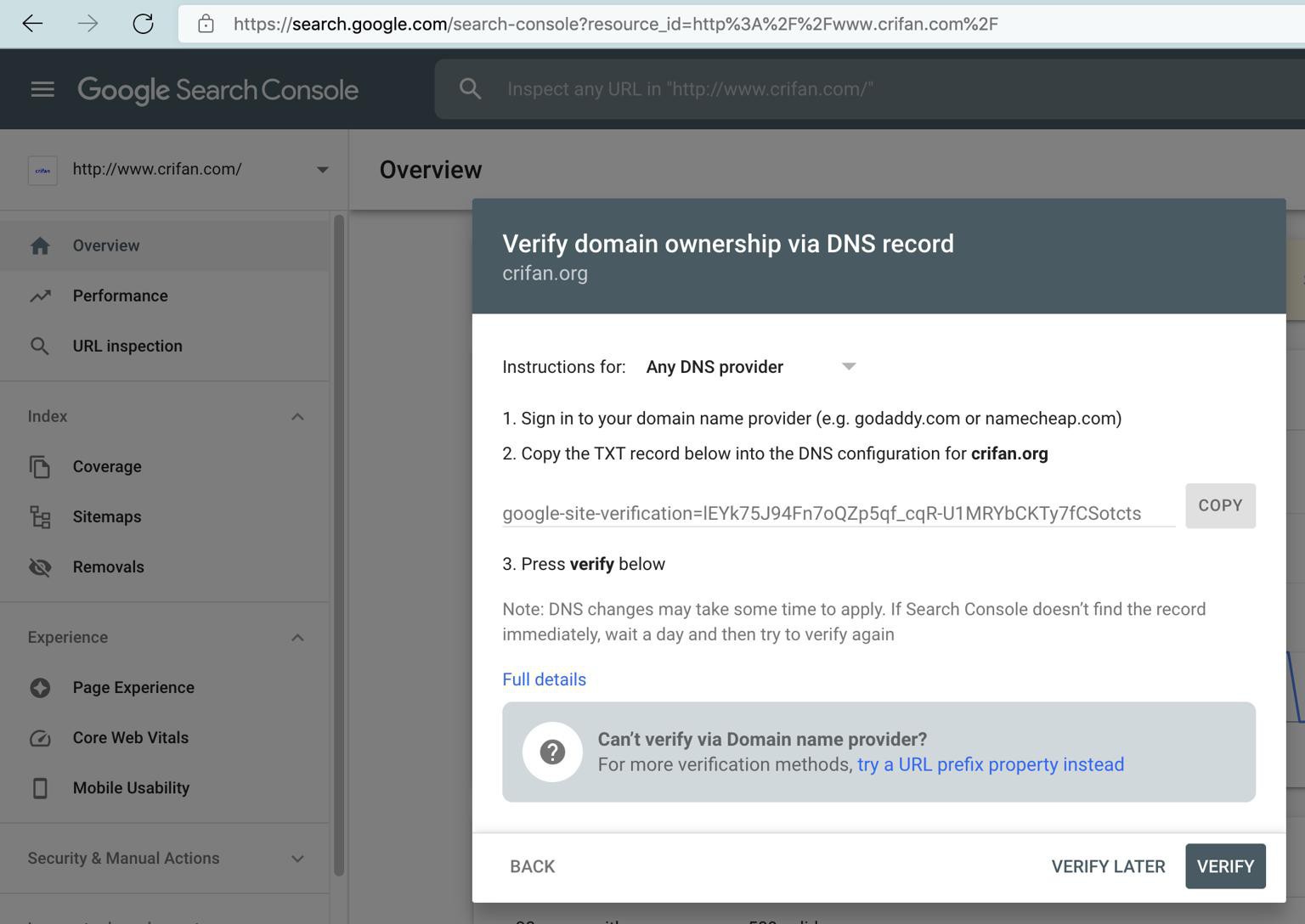Click the Sitemaps tree icon

40,517
